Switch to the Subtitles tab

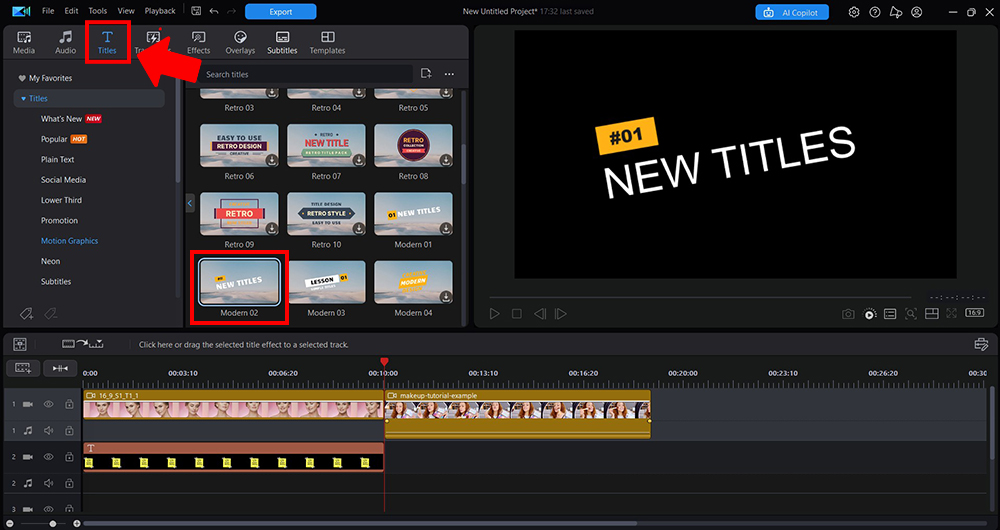pos(282,42)
